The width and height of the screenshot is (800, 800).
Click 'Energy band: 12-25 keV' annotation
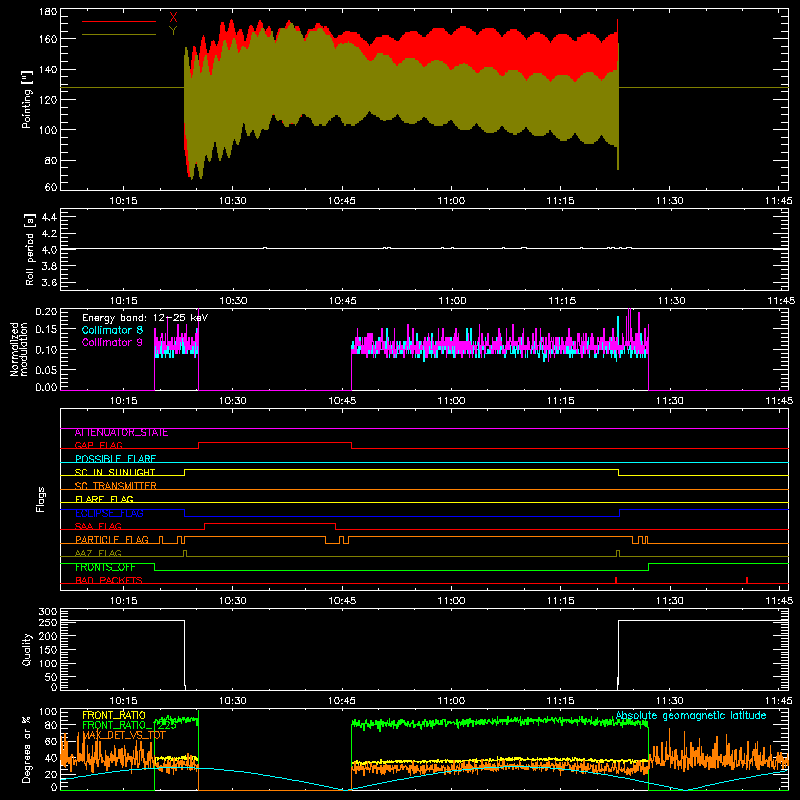pyautogui.click(x=145, y=318)
